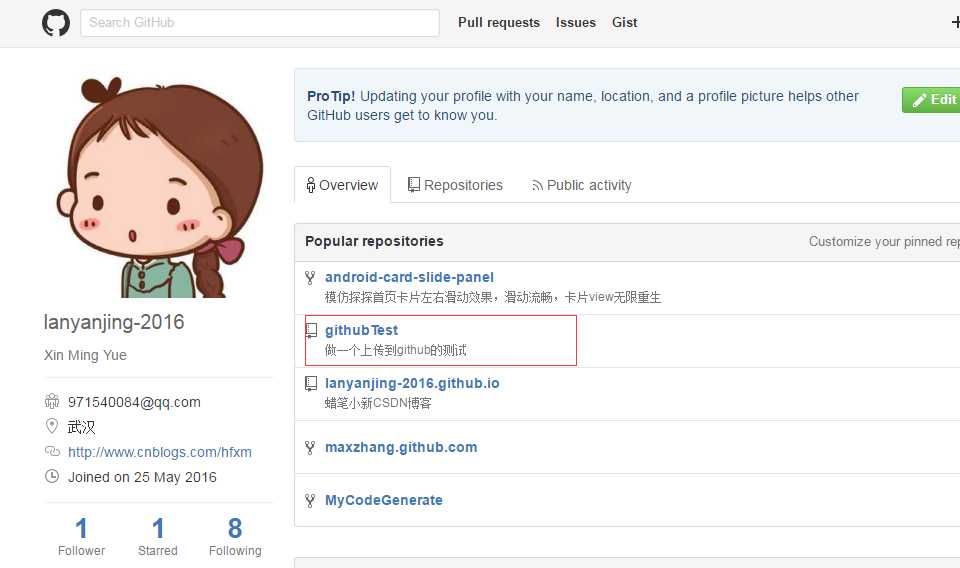Open http://www.cnblogs.com/hfxm link
Screen dimensions: 960x568
point(160,452)
